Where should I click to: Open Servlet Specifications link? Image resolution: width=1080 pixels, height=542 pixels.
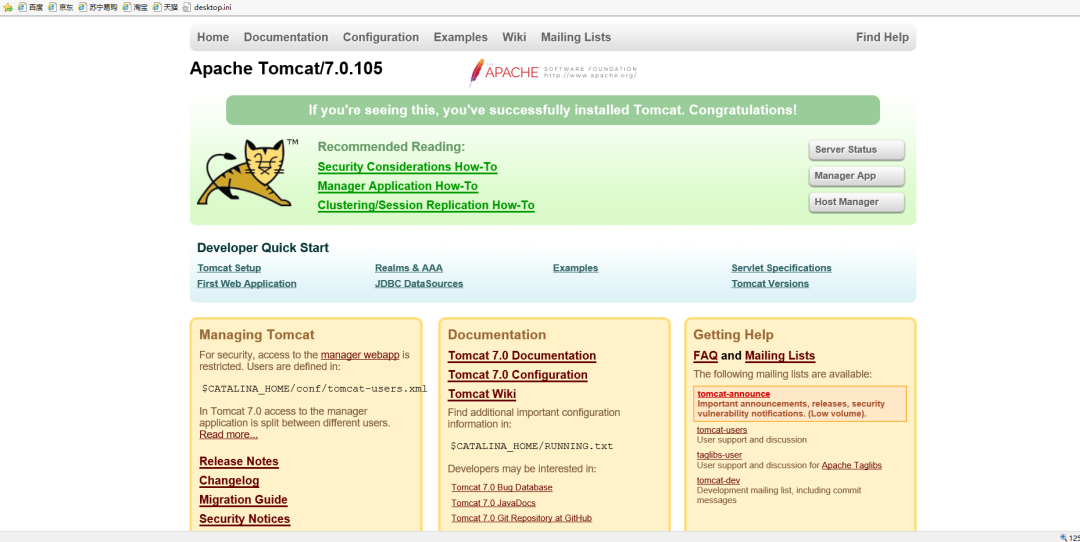point(781,268)
